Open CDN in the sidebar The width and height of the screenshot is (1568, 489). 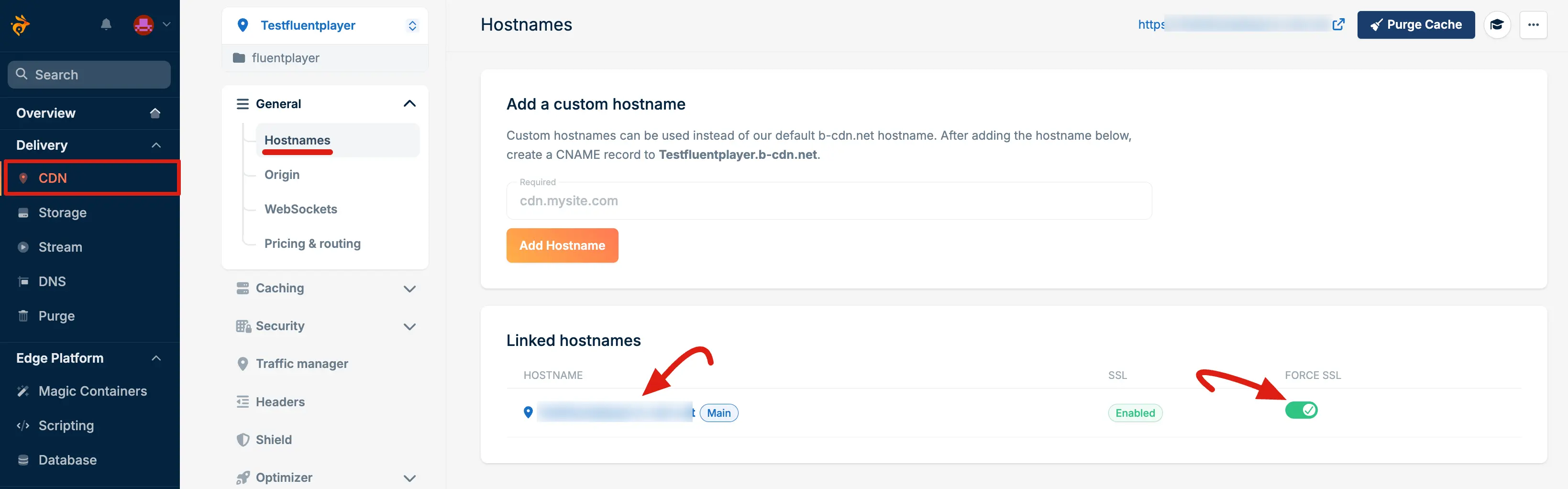coord(91,178)
